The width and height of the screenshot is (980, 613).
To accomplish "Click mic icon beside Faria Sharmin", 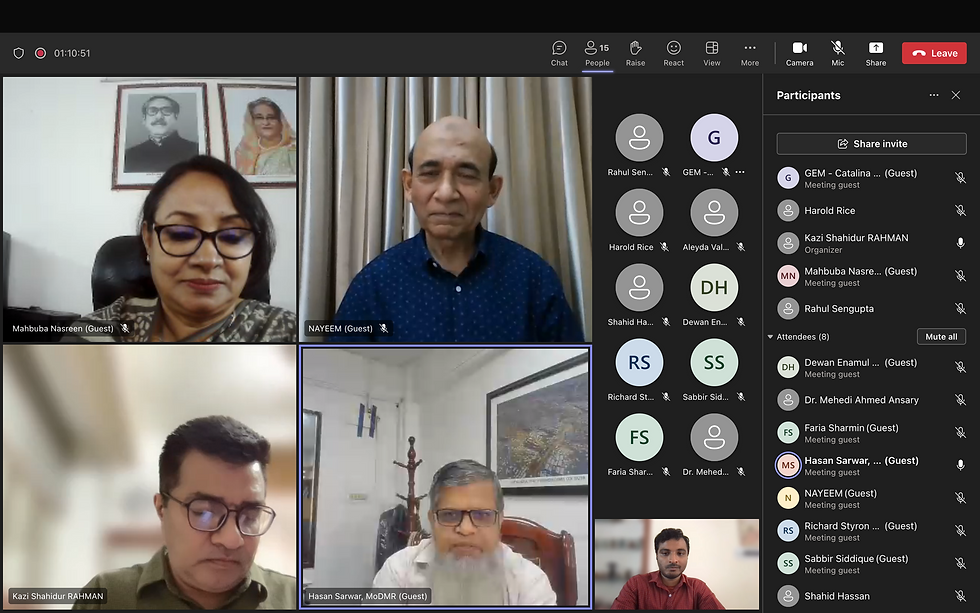I will (960, 432).
